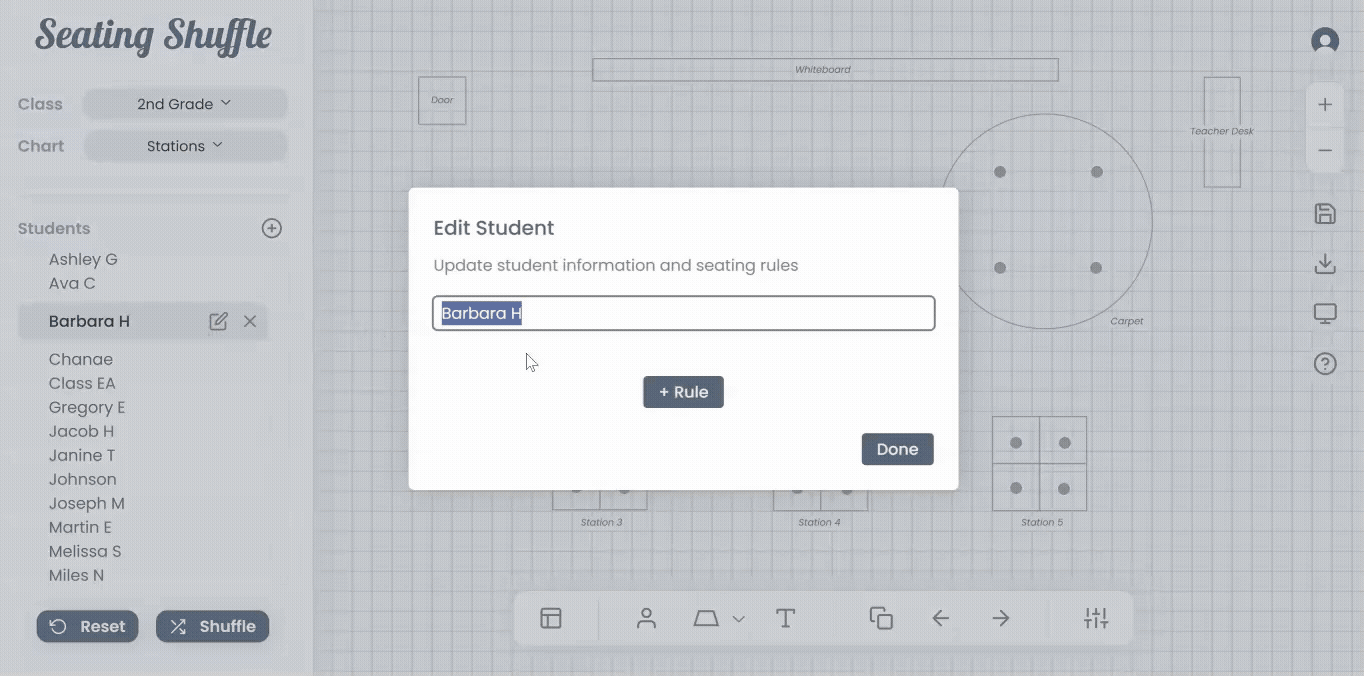Expand the Chart Stations dropdown

[185, 146]
